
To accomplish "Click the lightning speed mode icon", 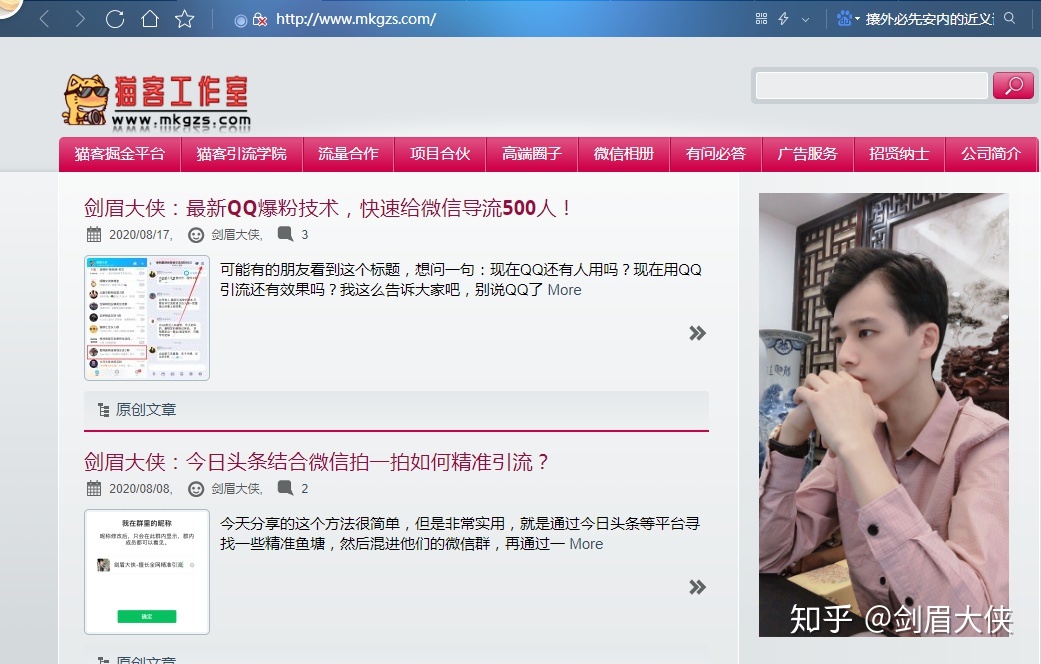I will click(783, 19).
